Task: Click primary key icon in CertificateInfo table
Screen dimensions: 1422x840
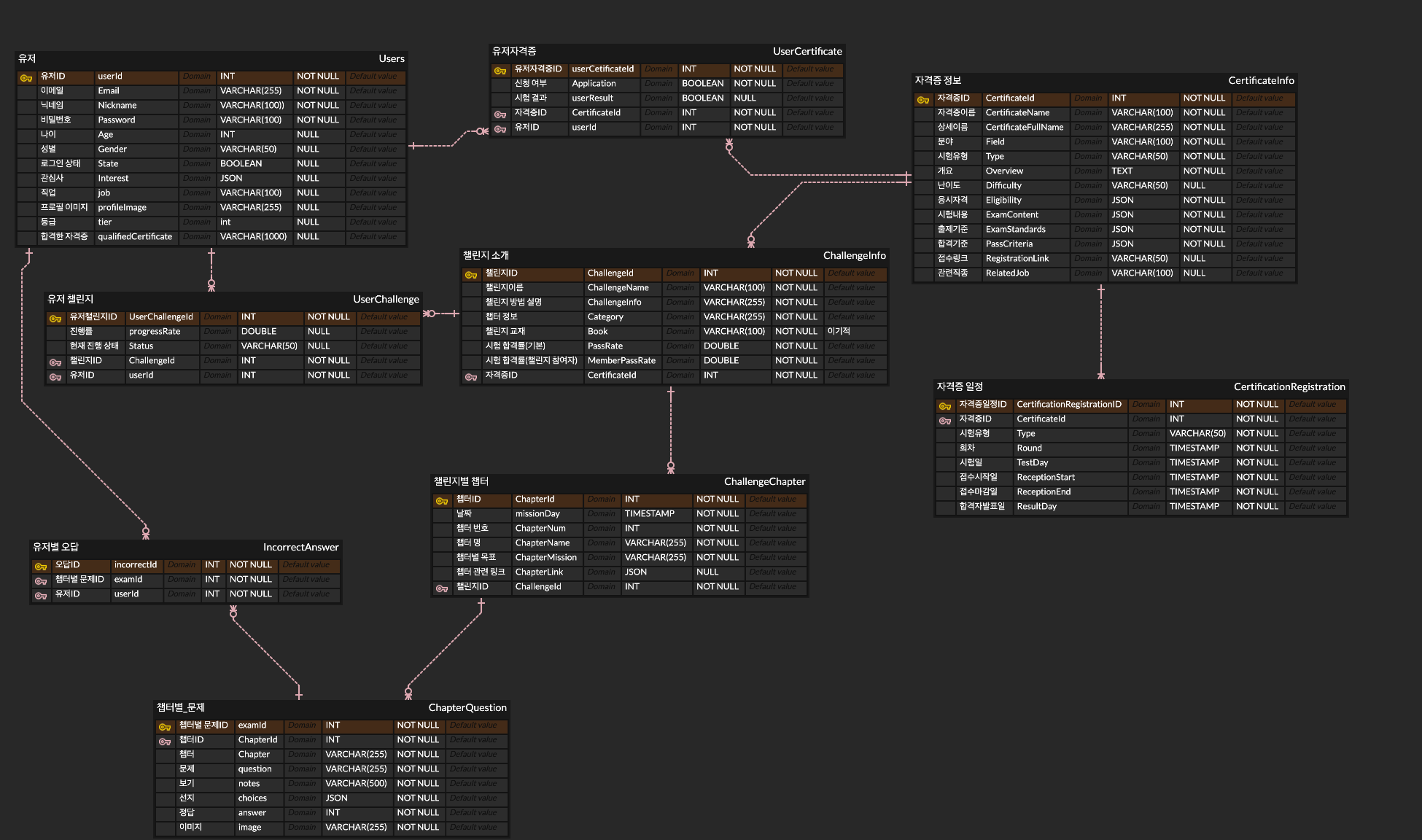Action: coord(923,99)
